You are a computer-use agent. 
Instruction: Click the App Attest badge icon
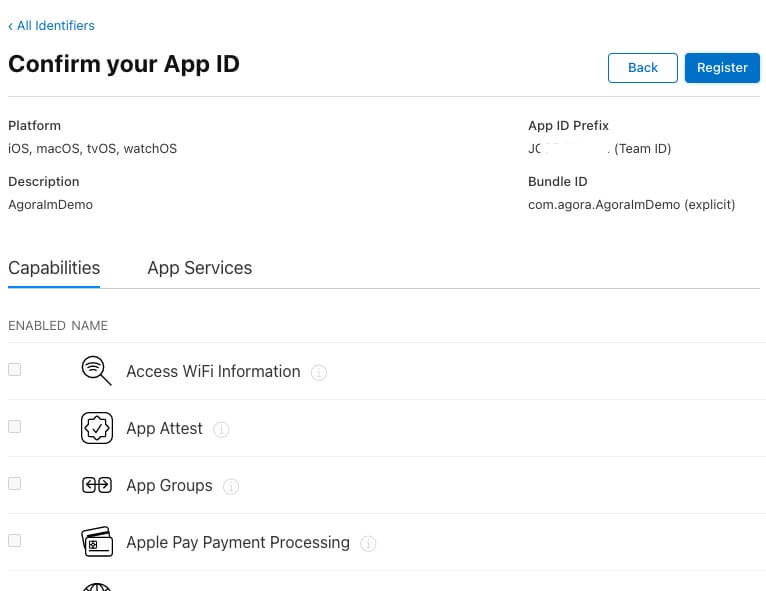click(96, 428)
